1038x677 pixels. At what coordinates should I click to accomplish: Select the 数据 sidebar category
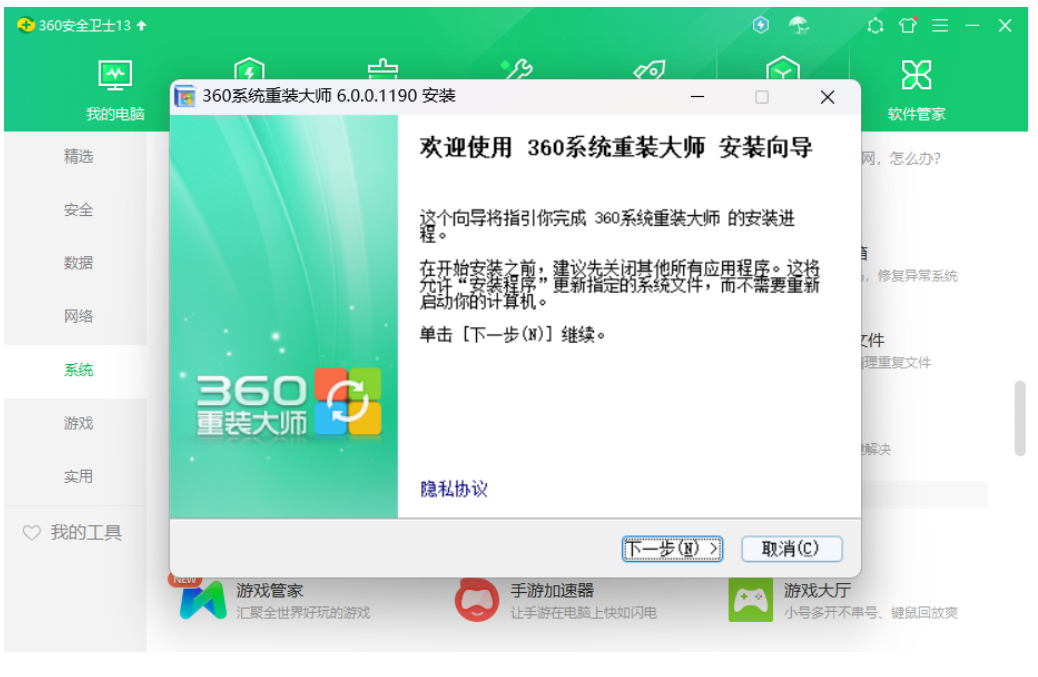[78, 263]
